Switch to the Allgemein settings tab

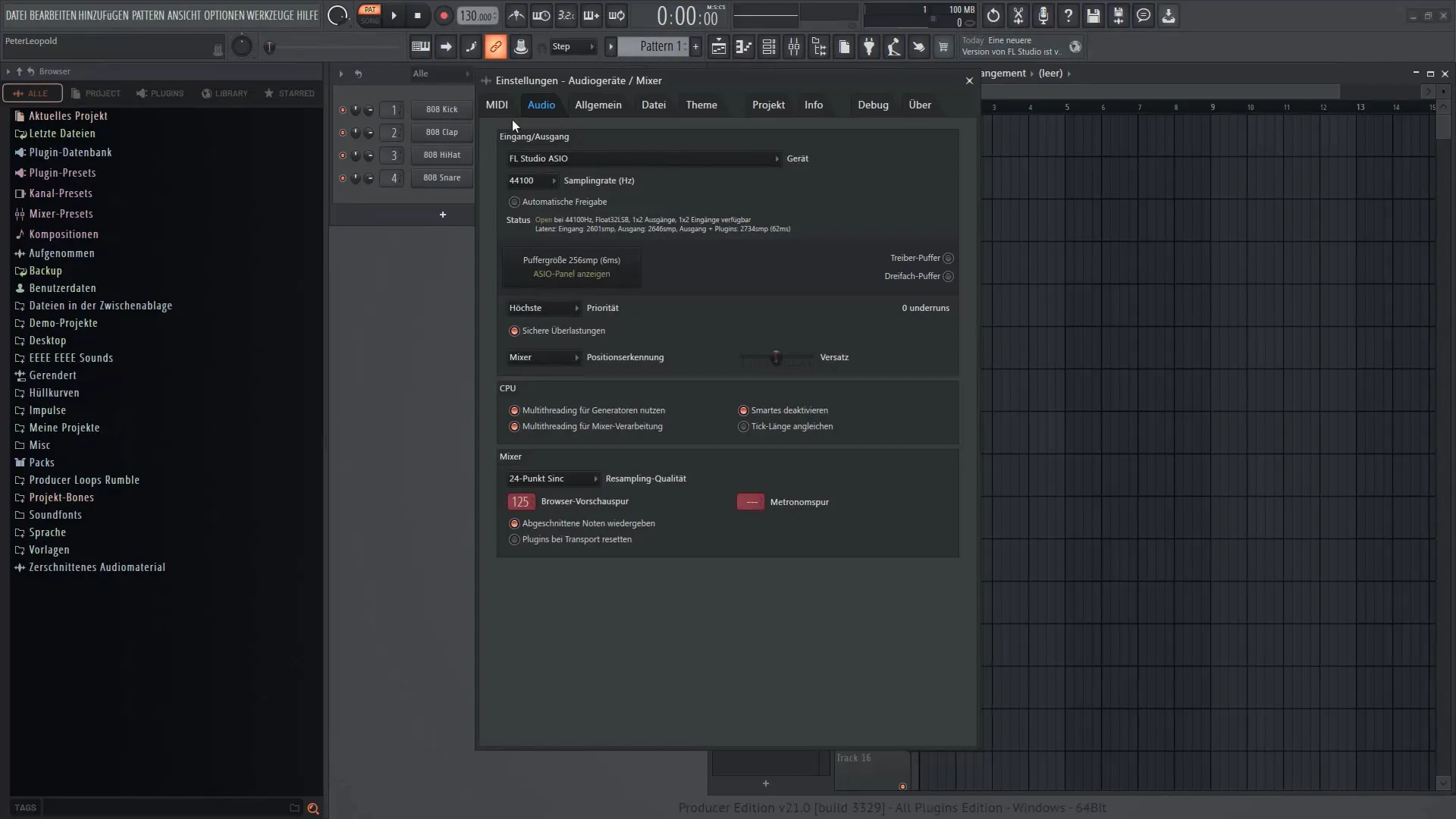pos(598,105)
